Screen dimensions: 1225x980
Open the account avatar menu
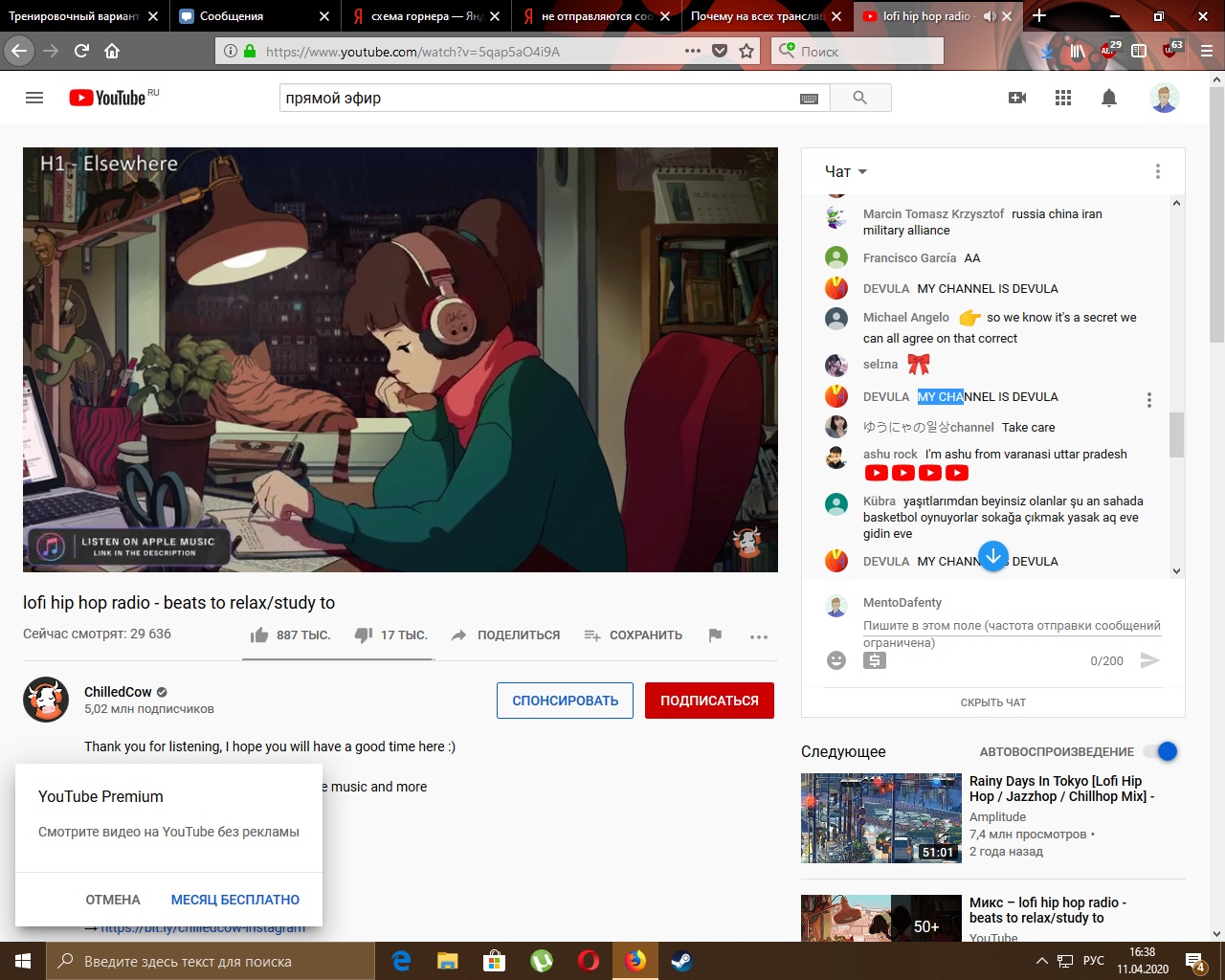[x=1165, y=98]
